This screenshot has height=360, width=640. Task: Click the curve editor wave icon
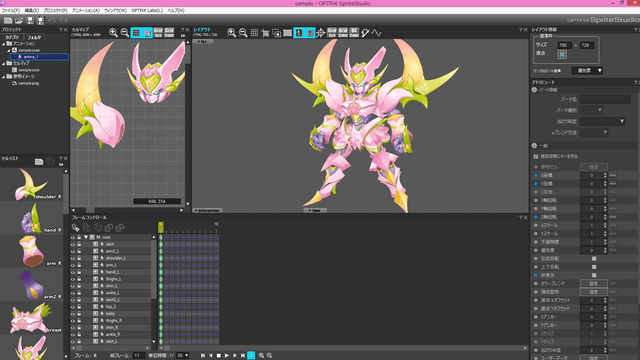[376, 33]
